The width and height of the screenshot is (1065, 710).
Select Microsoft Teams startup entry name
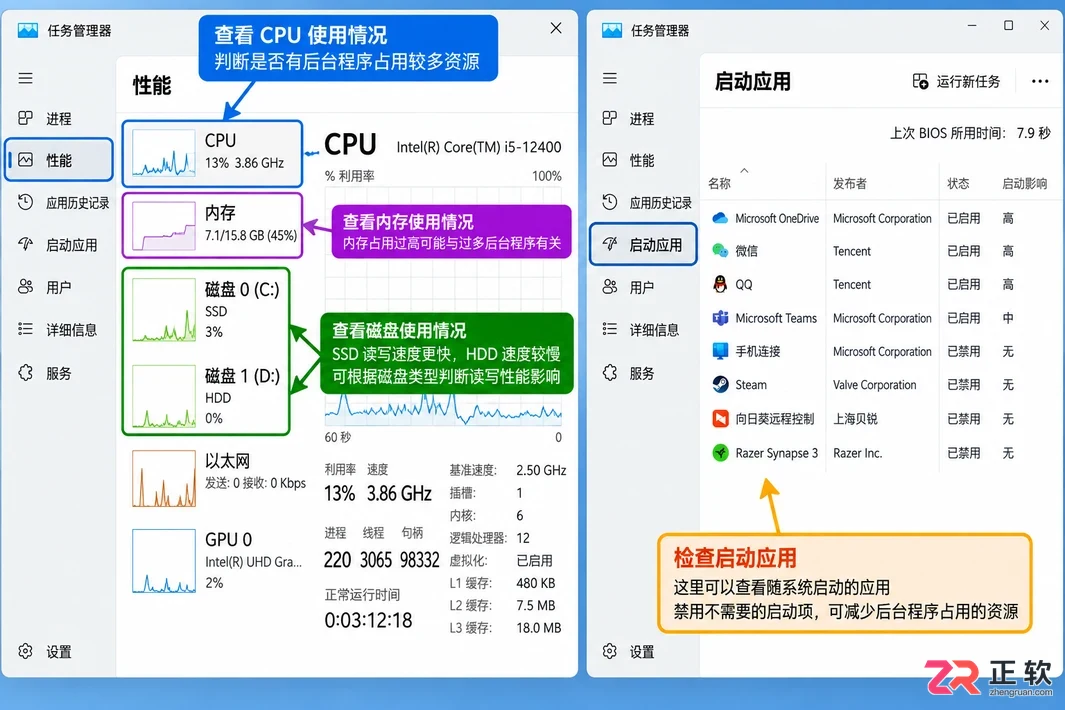click(x=776, y=318)
